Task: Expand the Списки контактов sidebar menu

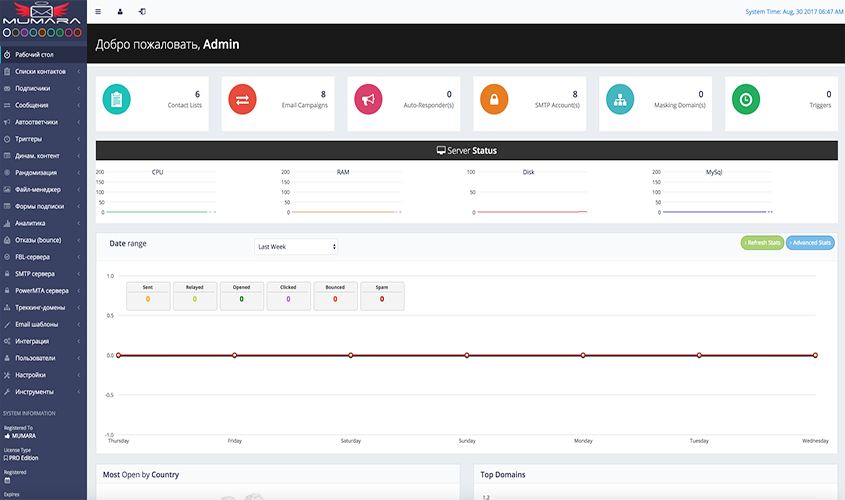Action: [40, 71]
